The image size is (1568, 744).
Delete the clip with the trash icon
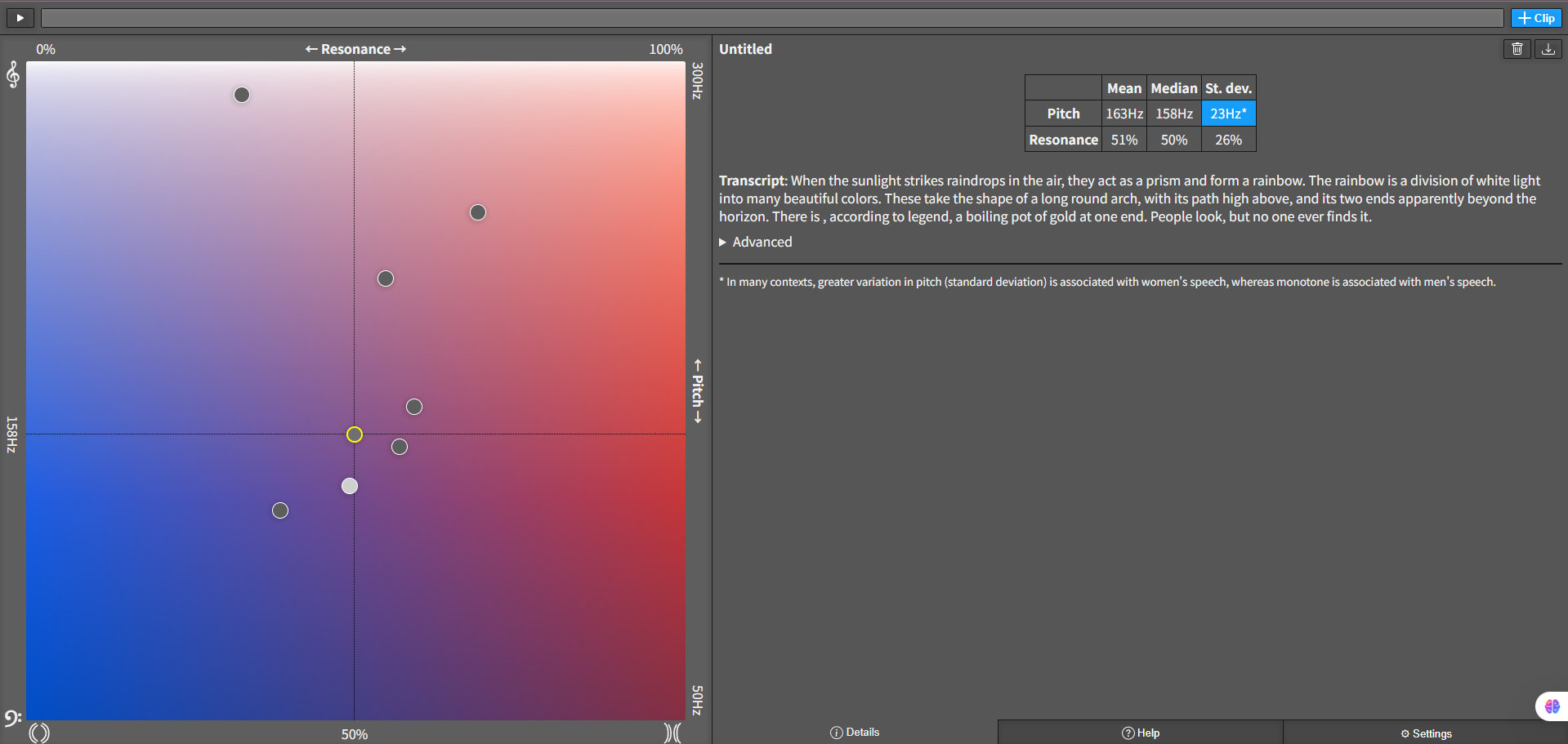[x=1517, y=49]
